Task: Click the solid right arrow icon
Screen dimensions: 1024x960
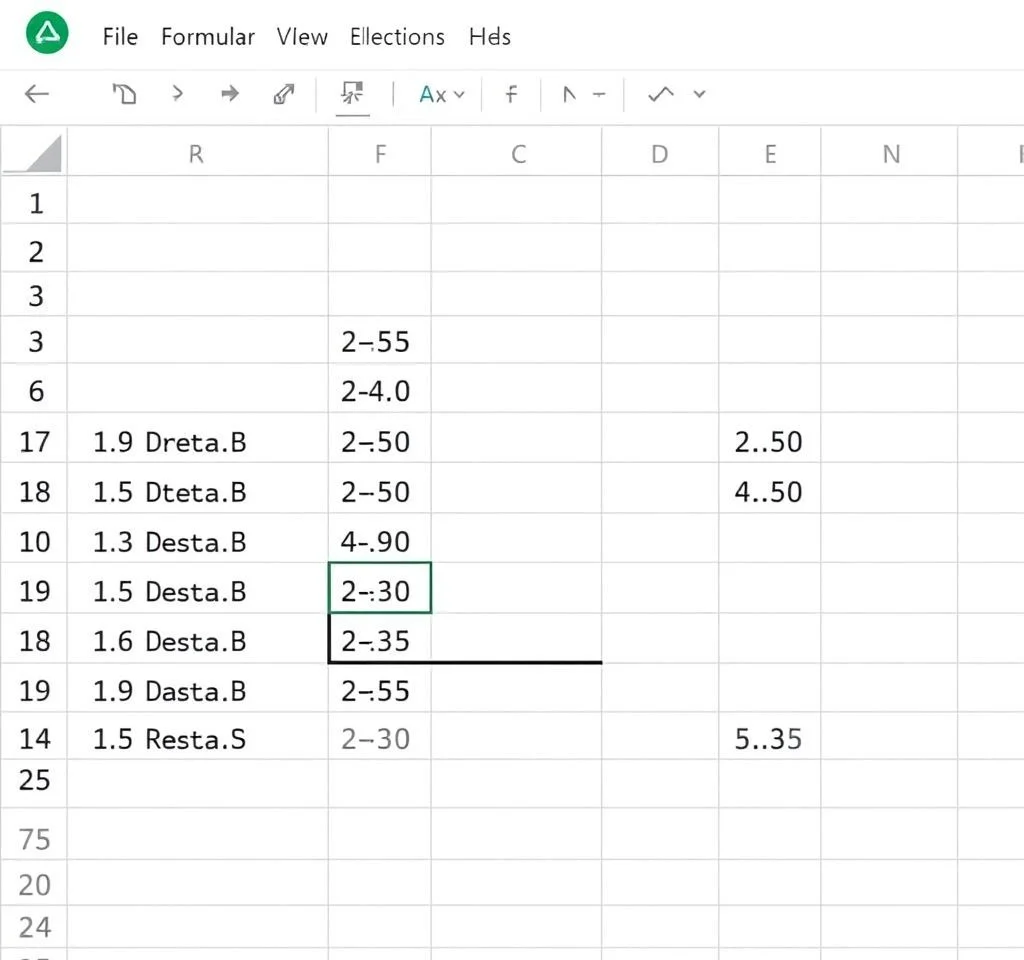Action: 230,94
